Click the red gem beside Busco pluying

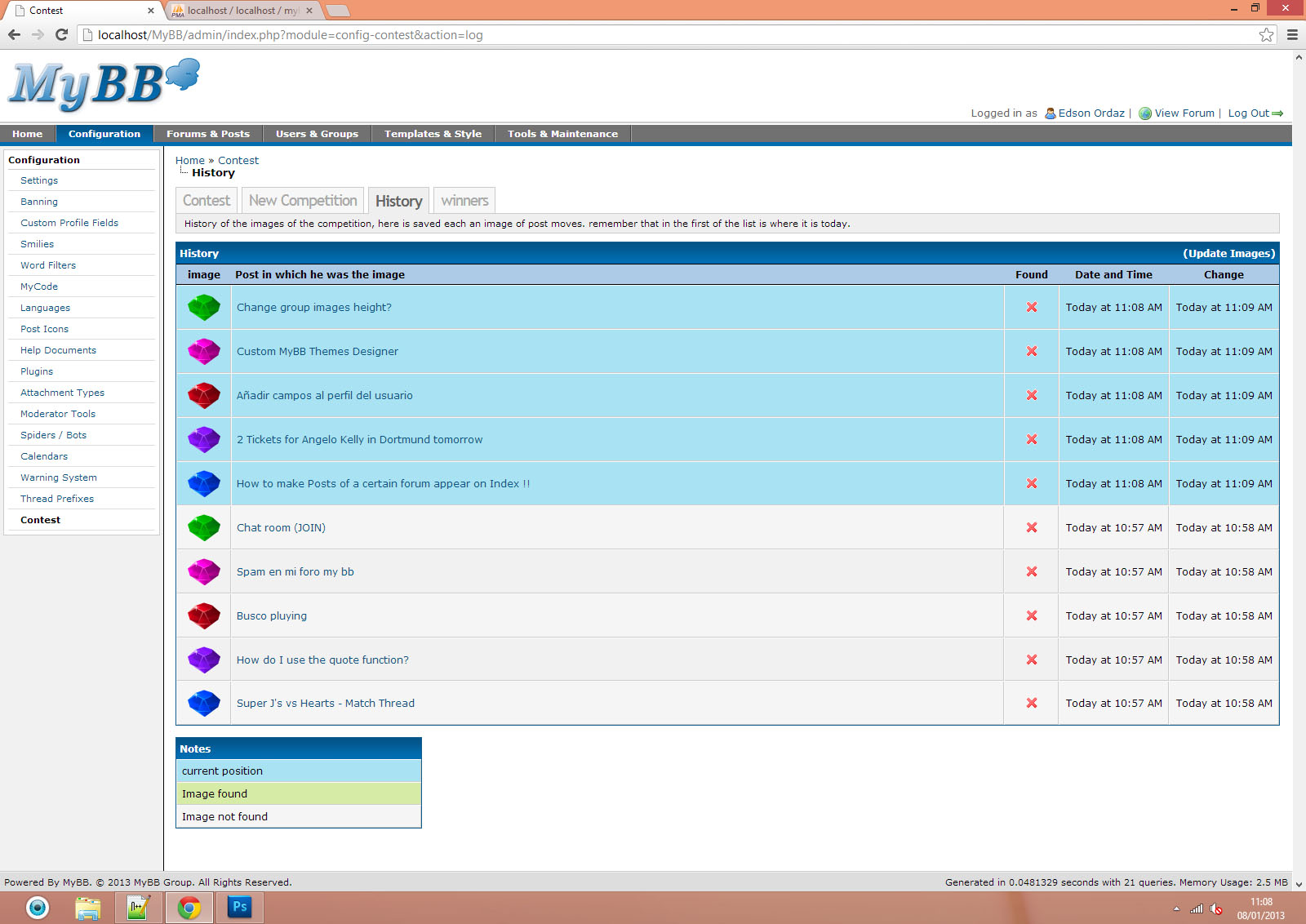[x=204, y=616]
